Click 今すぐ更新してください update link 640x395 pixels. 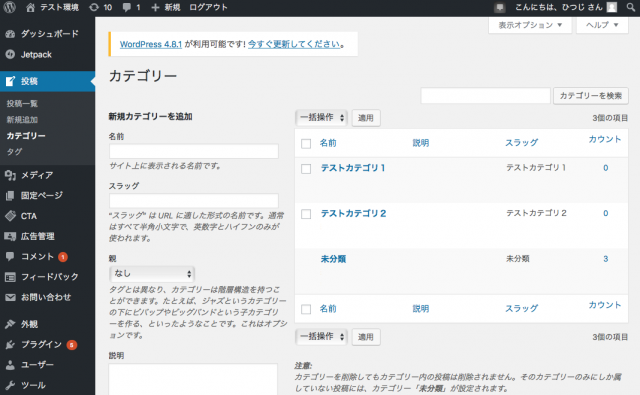click(294, 44)
